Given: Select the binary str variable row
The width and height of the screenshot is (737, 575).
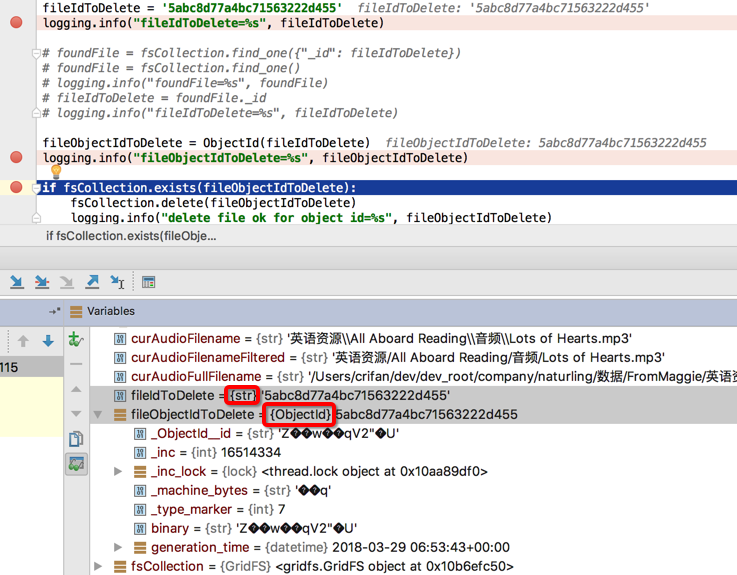Looking at the screenshot, I should 413,528.
